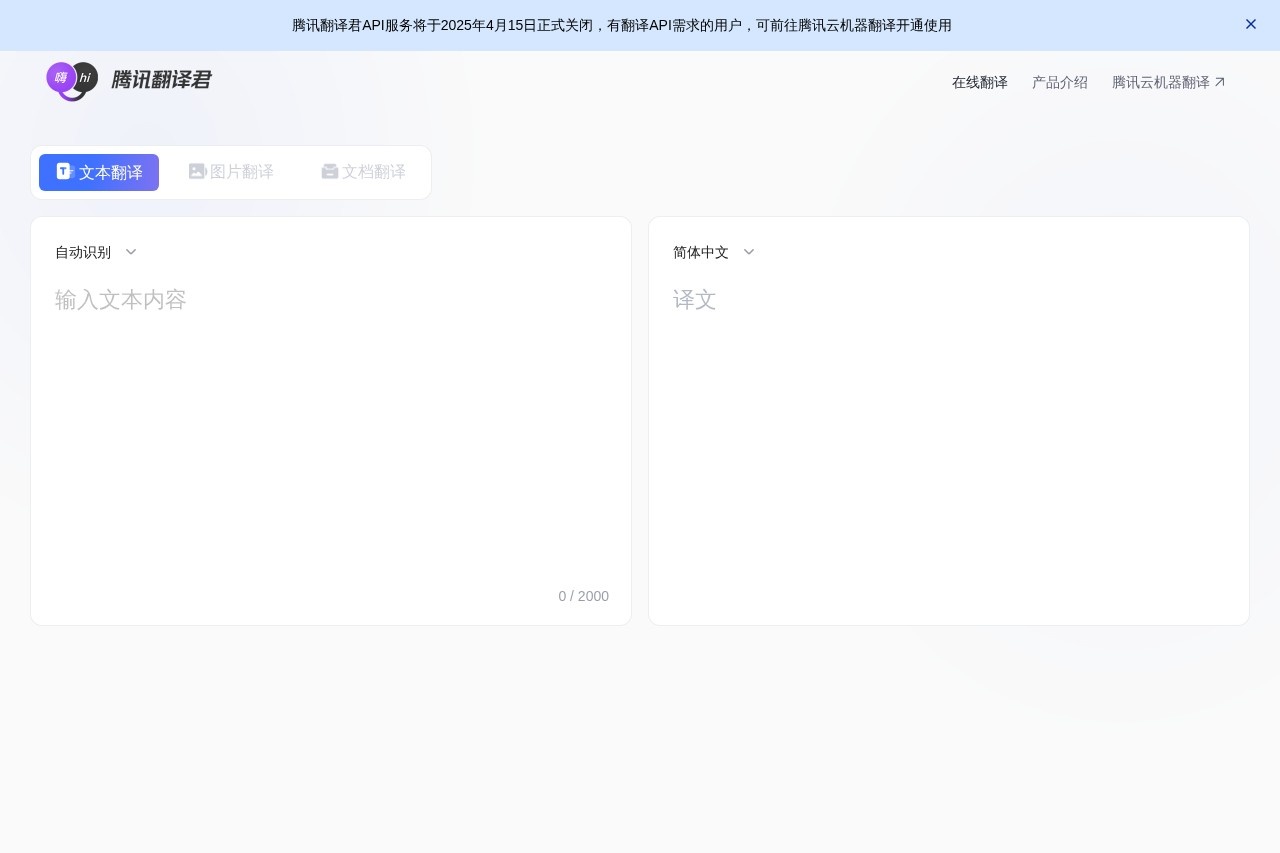Click the chevron beside 自动识别
The image size is (1280, 853).
point(130,252)
